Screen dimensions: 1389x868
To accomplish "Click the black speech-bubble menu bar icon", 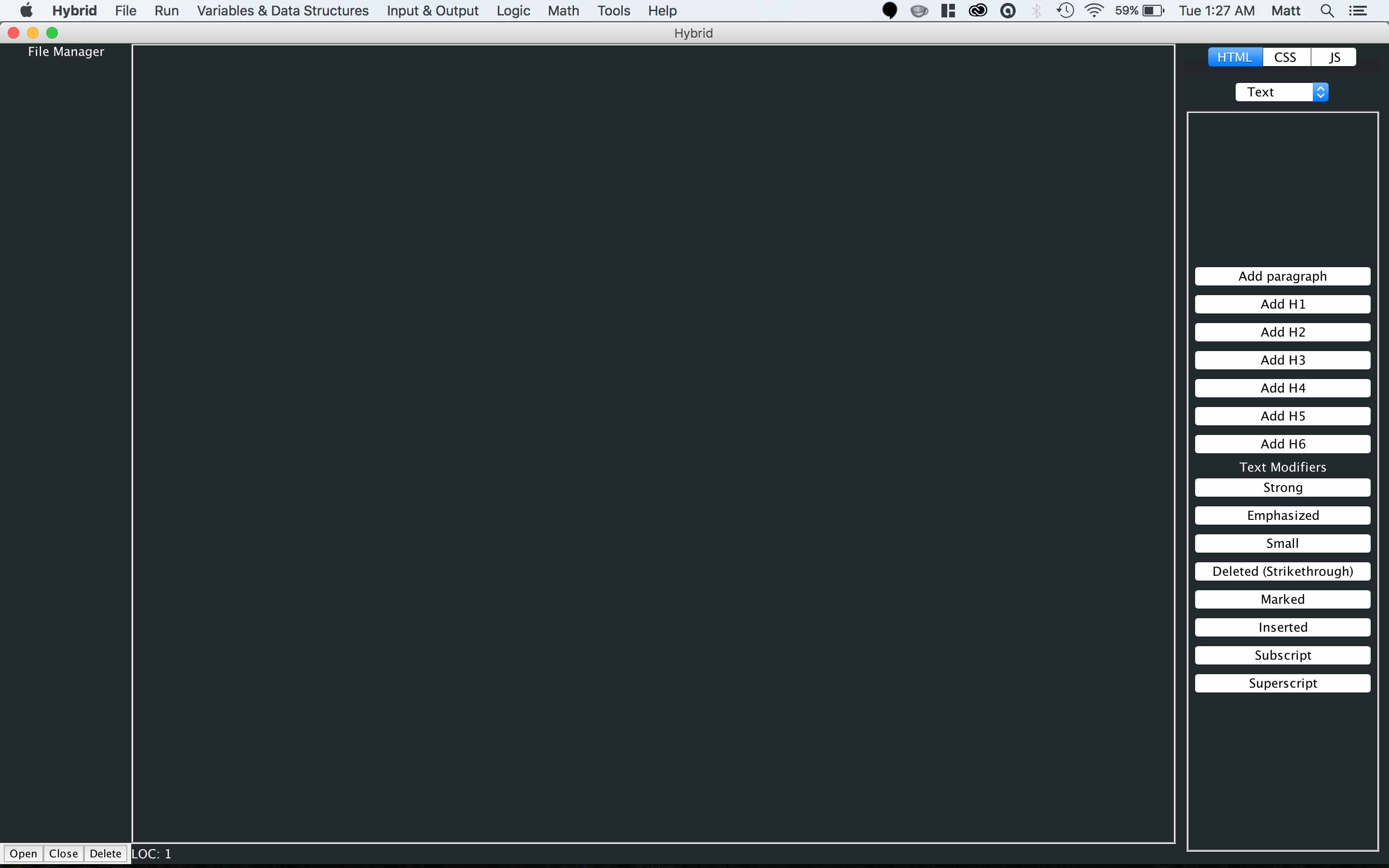I will tap(890, 10).
